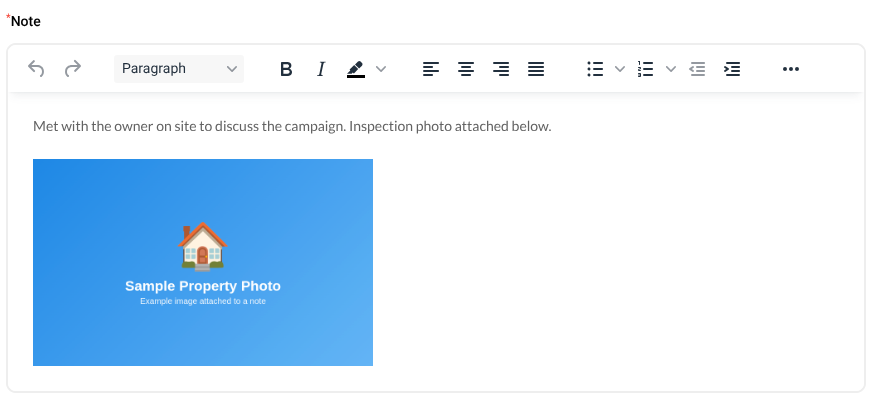Expand numbered list style options
The image size is (872, 399).
click(x=671, y=69)
